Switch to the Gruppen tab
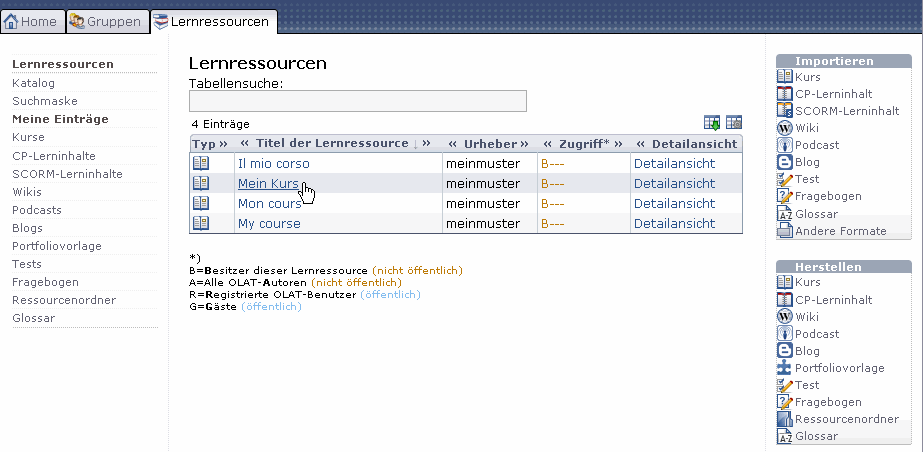Image resolution: width=923 pixels, height=452 pixels. click(x=108, y=21)
